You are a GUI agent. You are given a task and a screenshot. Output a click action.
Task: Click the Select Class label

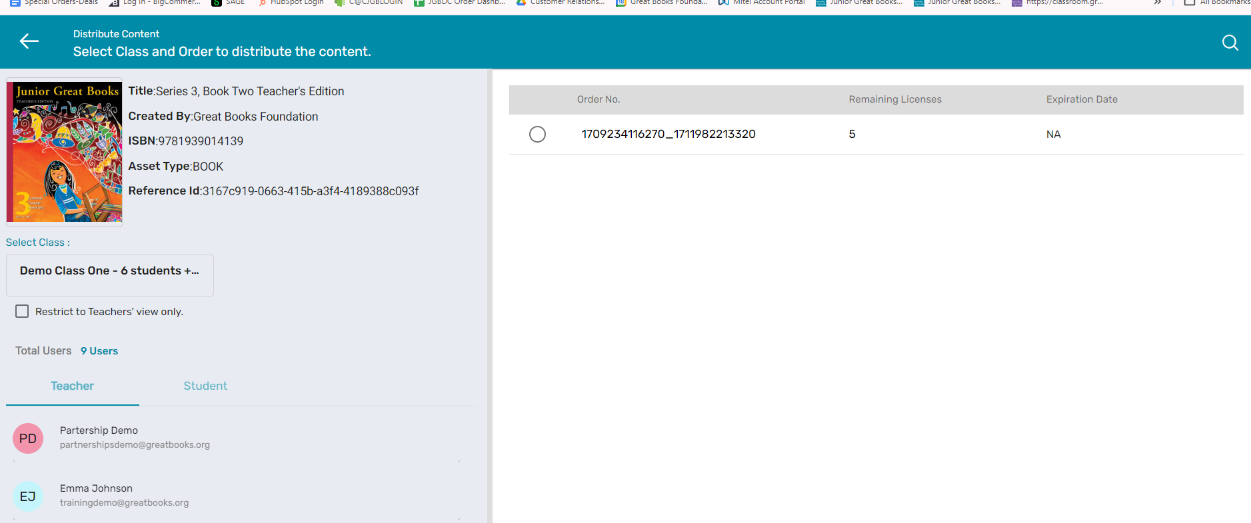point(38,243)
